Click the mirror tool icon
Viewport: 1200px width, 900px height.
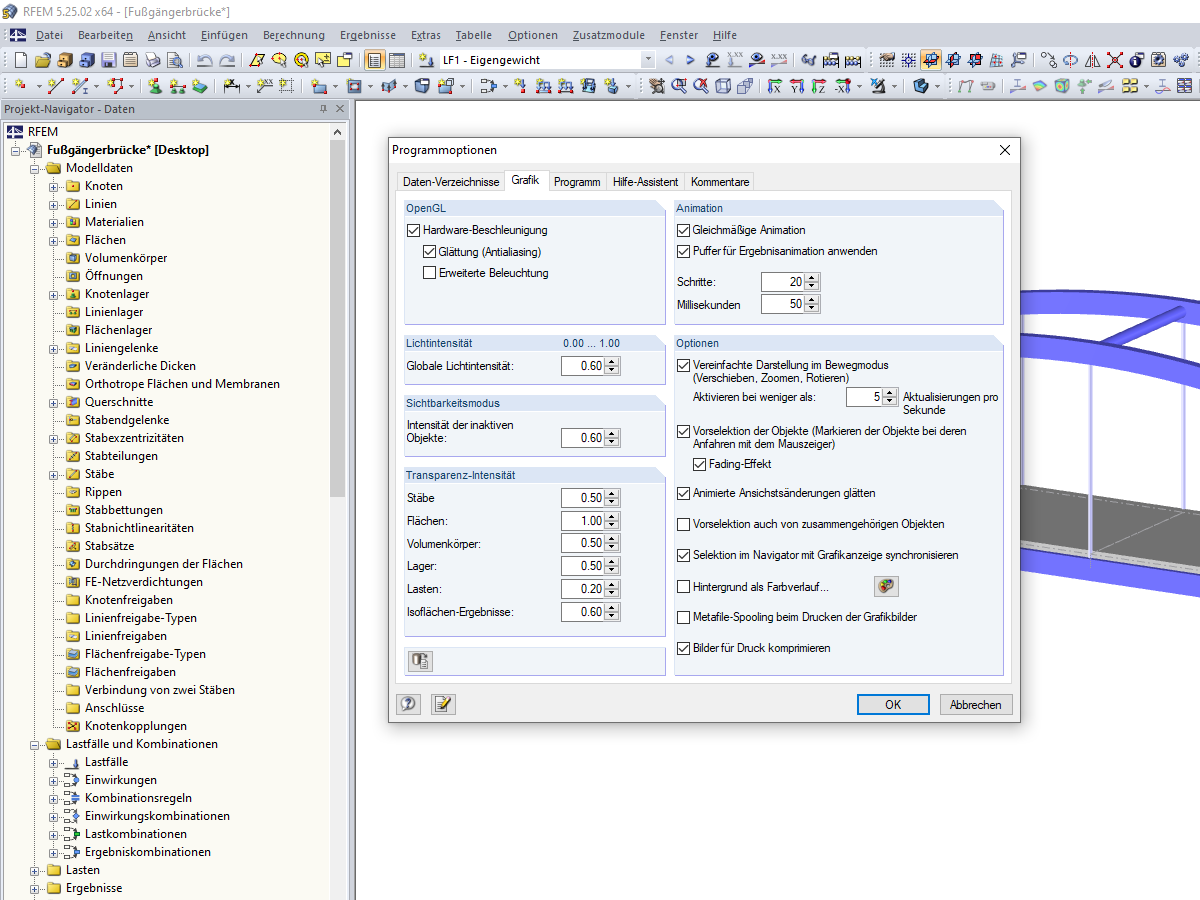[x=1092, y=60]
